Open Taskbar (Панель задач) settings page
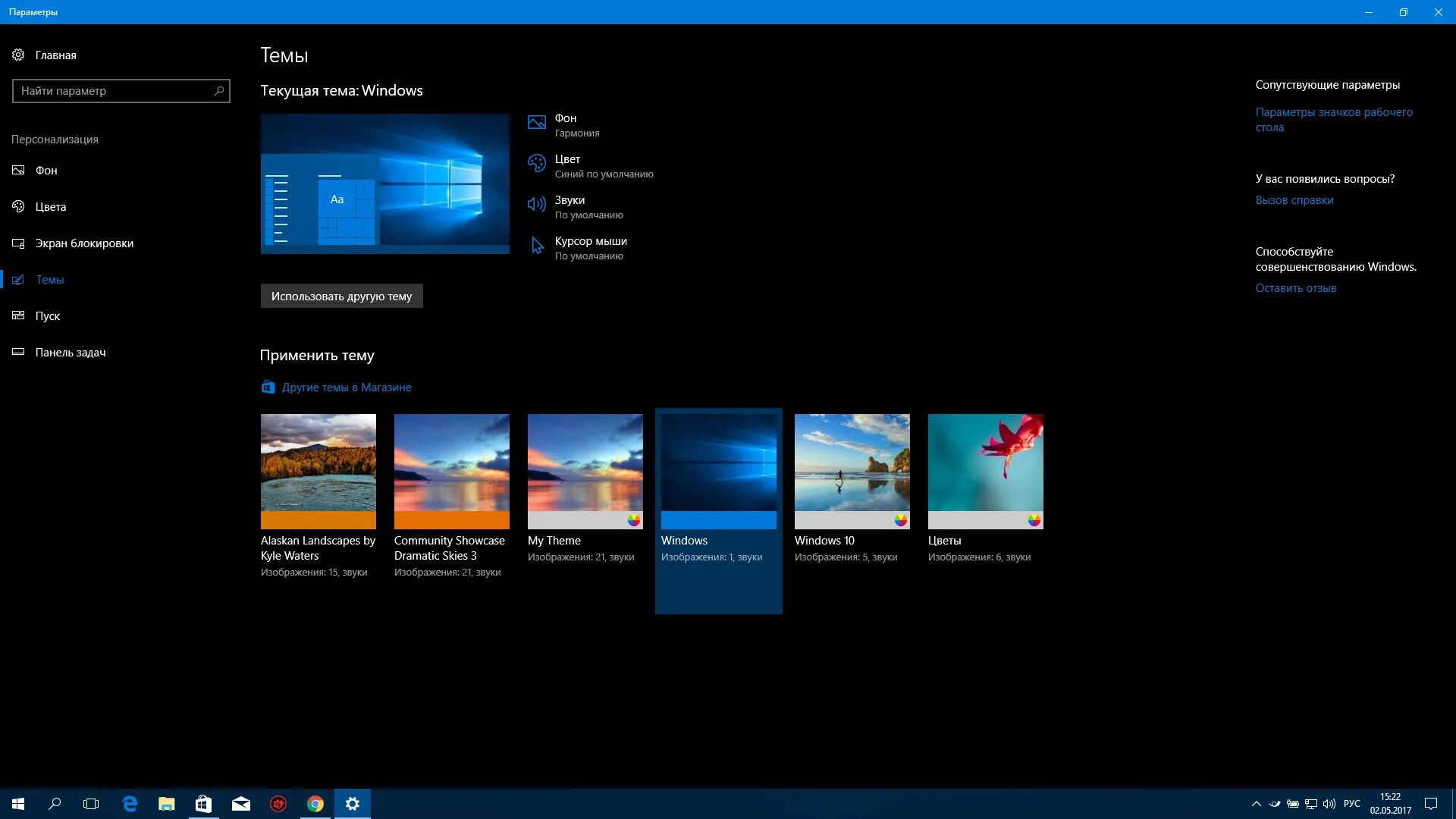 (x=71, y=353)
